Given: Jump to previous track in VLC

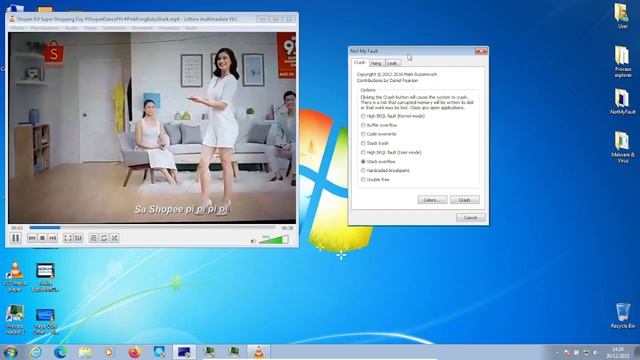Looking at the screenshot, I should 32,238.
